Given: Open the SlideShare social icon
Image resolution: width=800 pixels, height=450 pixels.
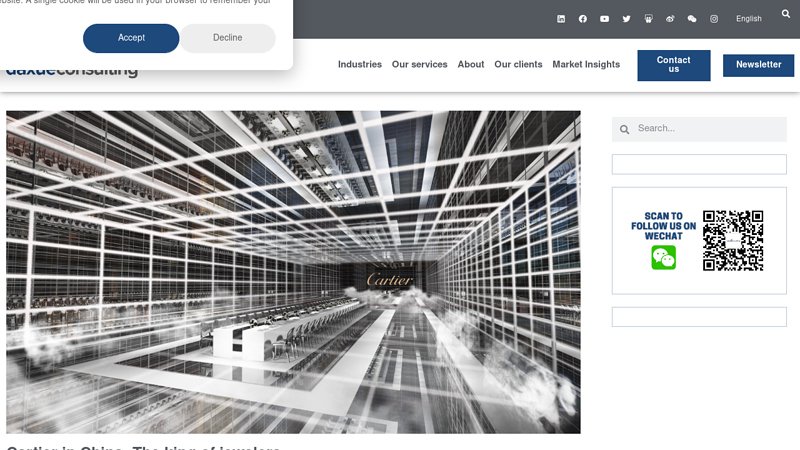Looking at the screenshot, I should 648,19.
